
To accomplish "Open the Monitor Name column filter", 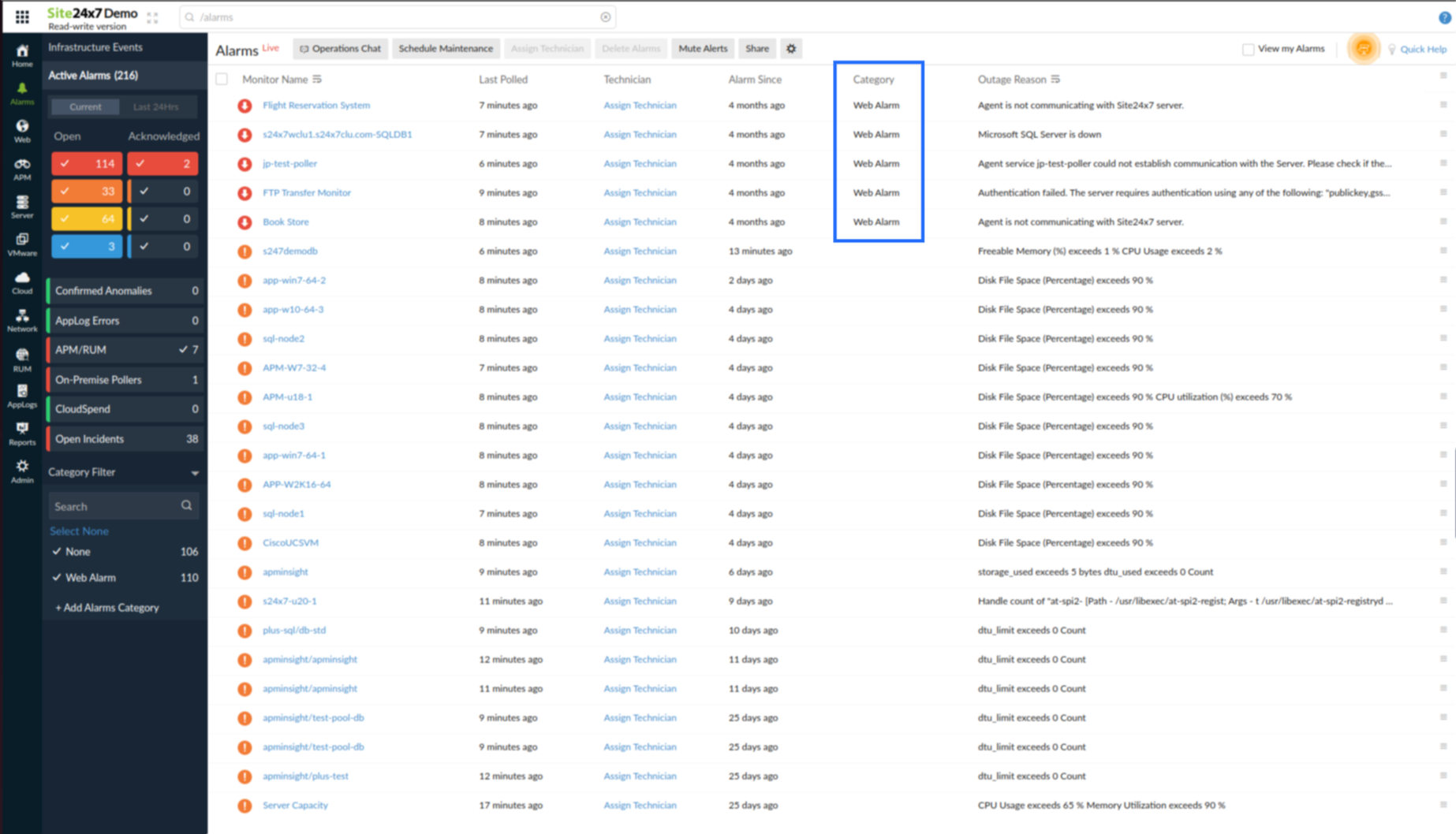I will click(317, 79).
